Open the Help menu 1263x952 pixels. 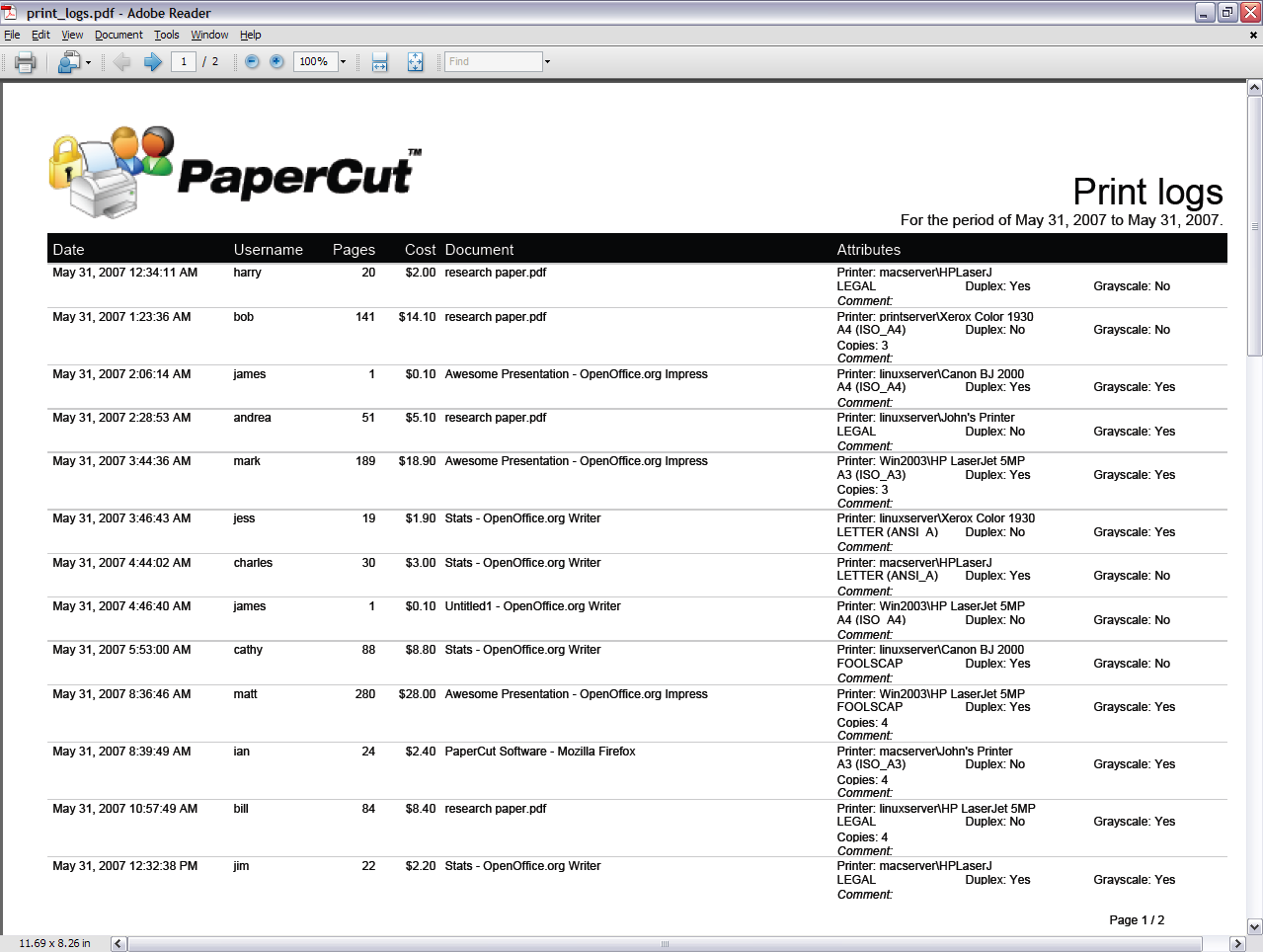pos(251,35)
